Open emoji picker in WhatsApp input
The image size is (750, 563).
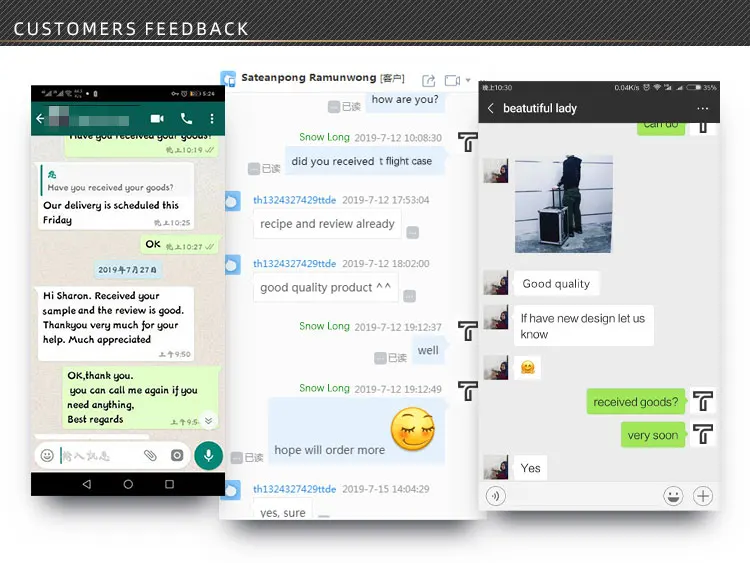tap(47, 455)
